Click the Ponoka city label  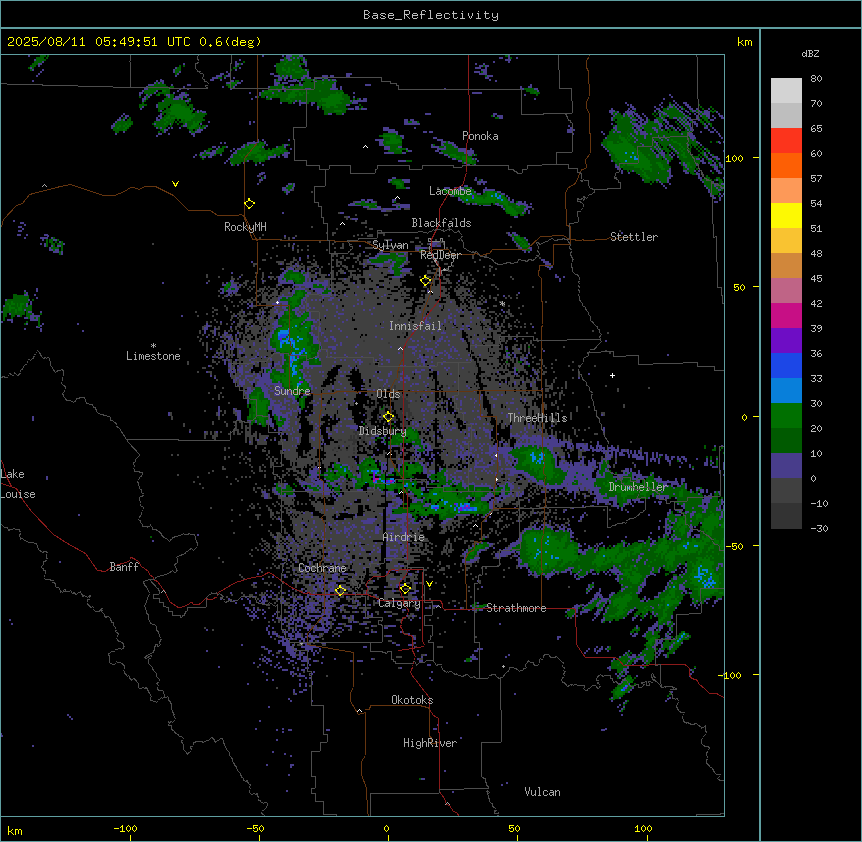[480, 136]
